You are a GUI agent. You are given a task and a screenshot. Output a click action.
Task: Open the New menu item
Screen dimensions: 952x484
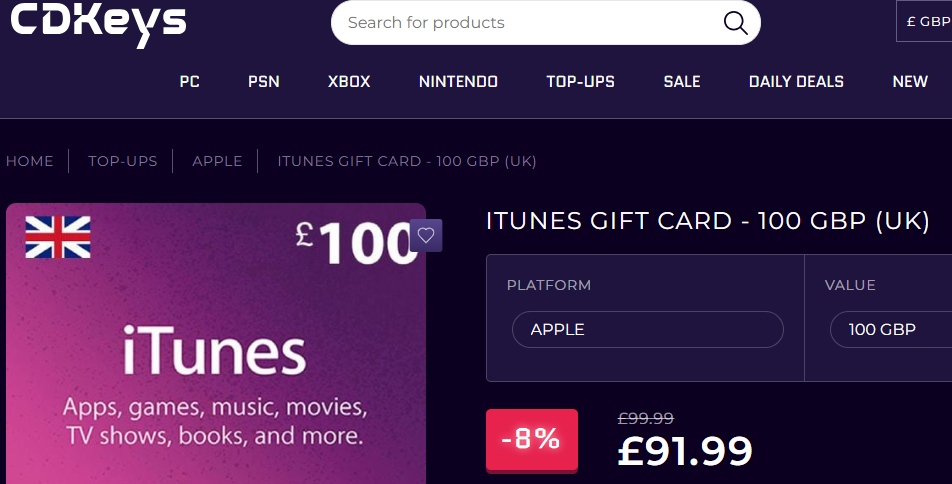point(910,82)
